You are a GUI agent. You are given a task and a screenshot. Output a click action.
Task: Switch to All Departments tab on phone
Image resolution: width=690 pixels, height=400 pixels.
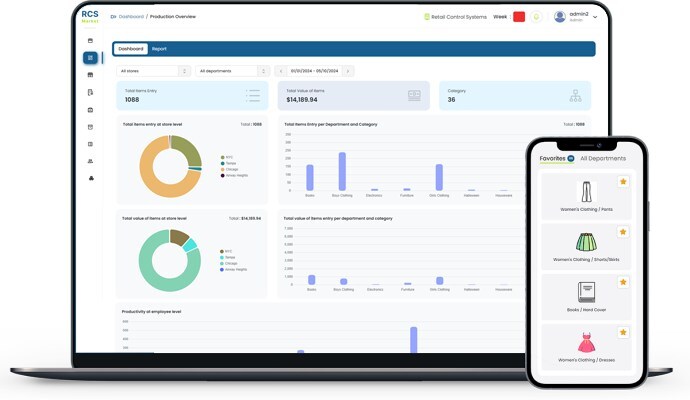point(603,158)
